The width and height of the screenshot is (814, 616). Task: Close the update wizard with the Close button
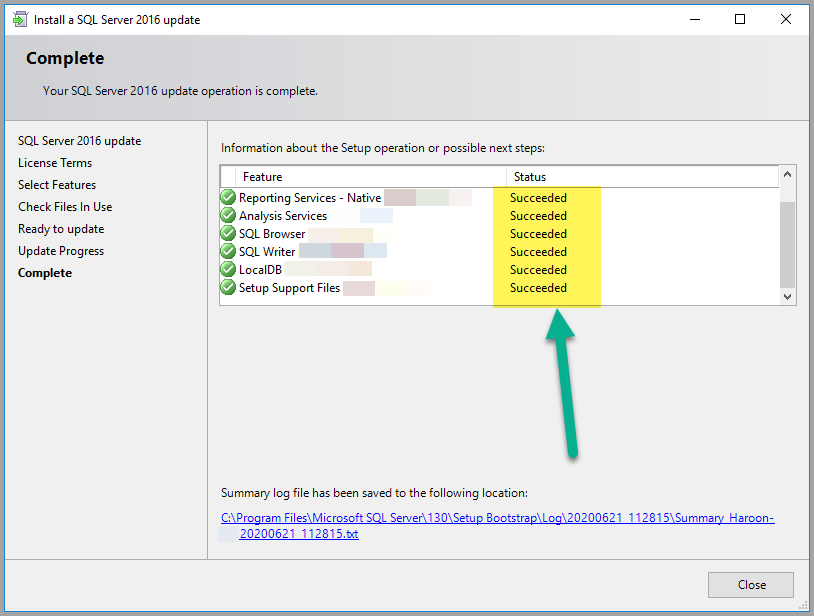751,585
